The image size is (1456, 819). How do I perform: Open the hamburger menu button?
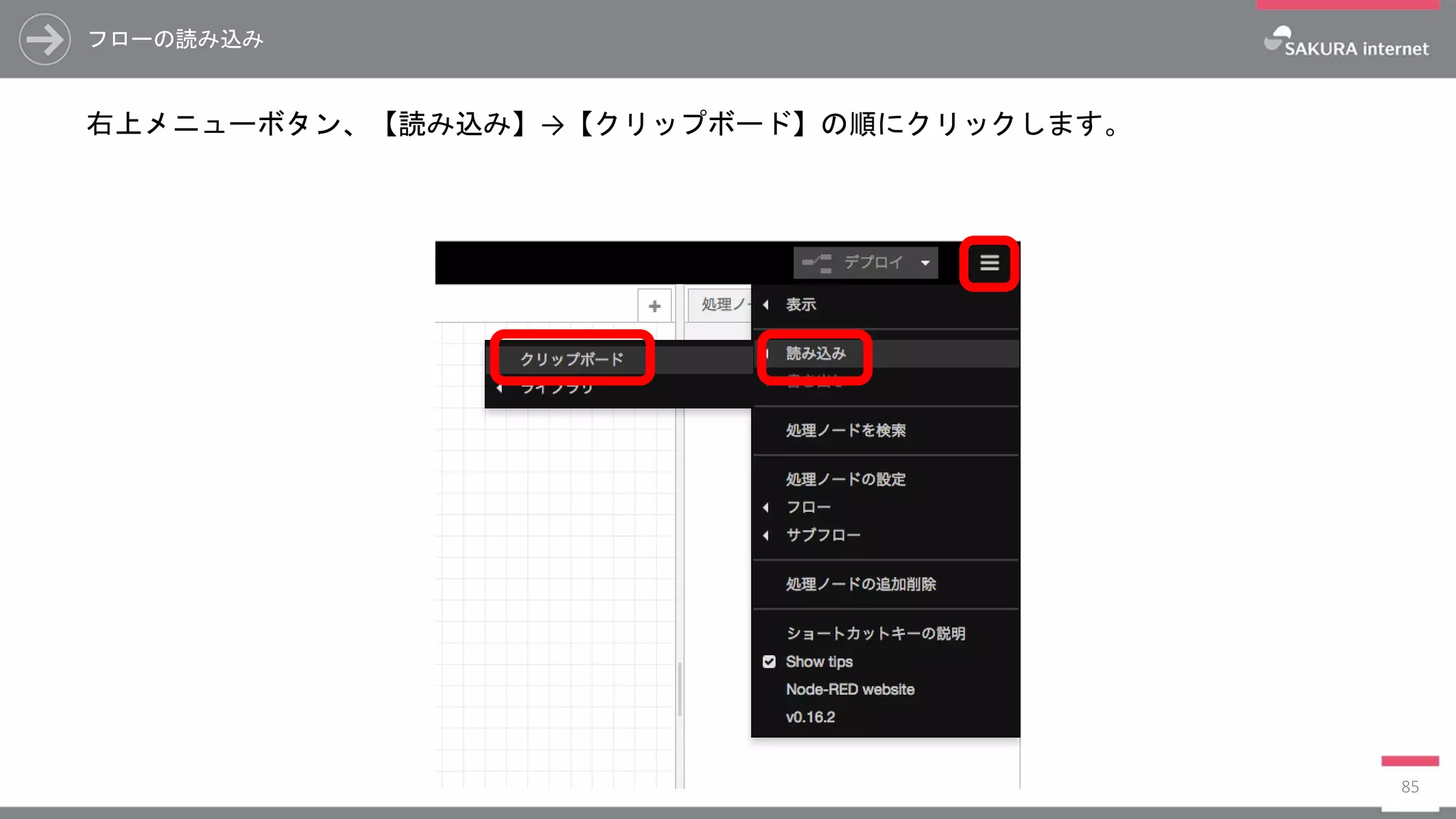[x=989, y=263]
